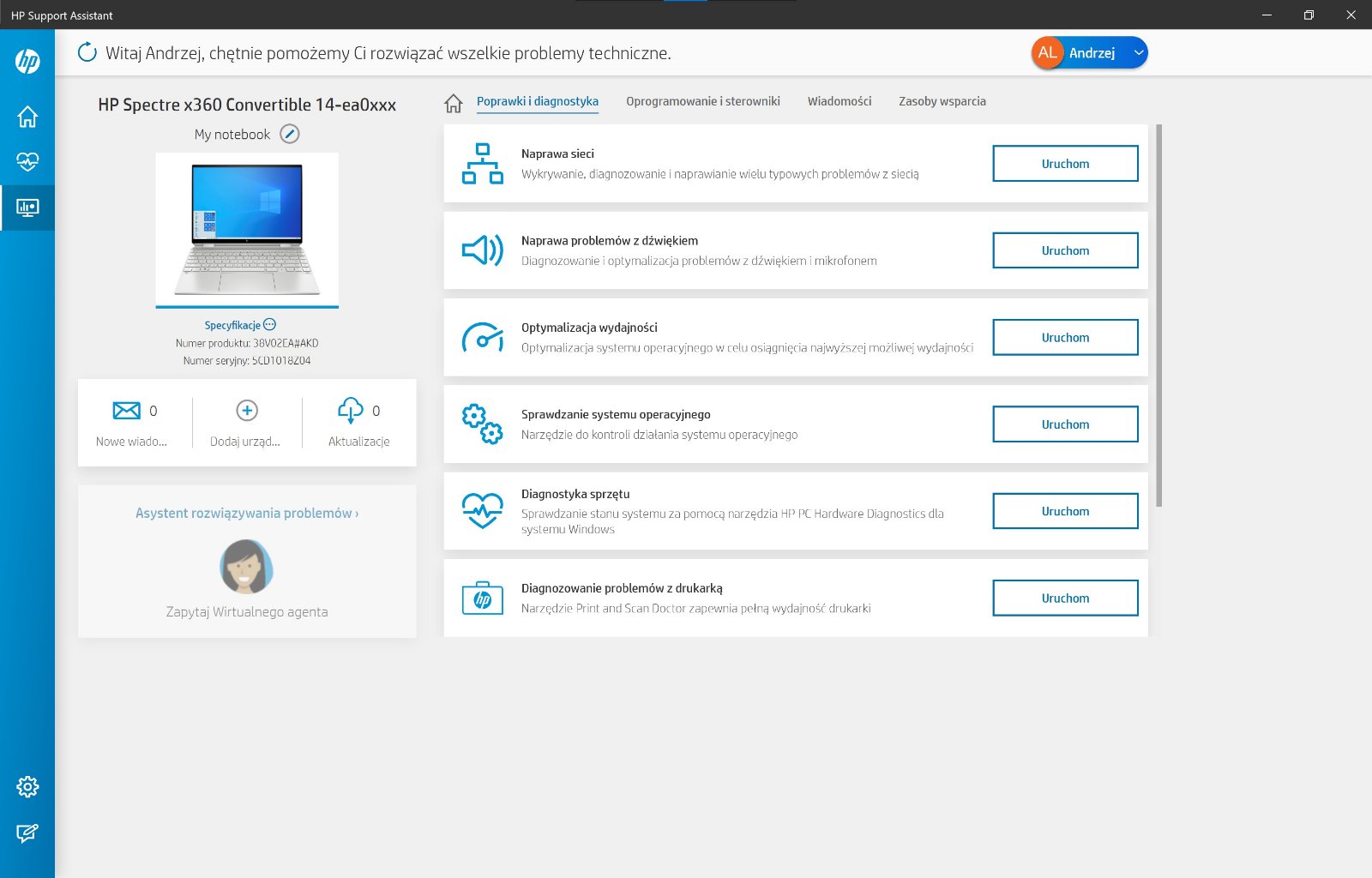Run Optymalizacja wydajności with Uruchom

[x=1065, y=338]
